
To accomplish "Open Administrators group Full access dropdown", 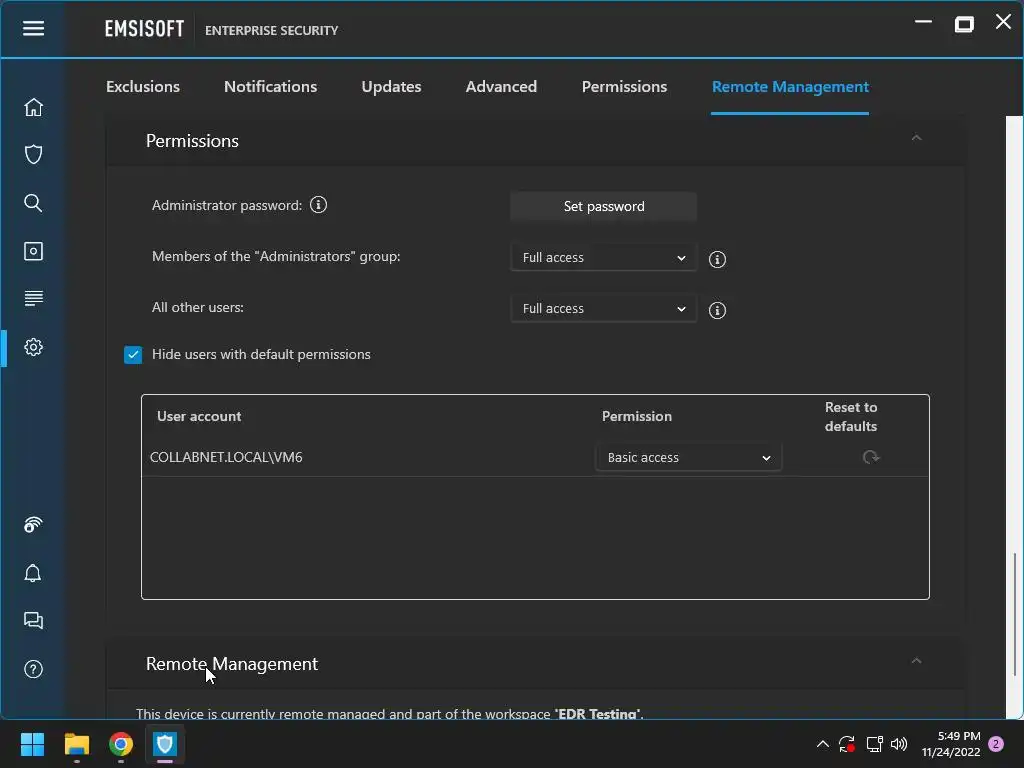I will tap(603, 257).
